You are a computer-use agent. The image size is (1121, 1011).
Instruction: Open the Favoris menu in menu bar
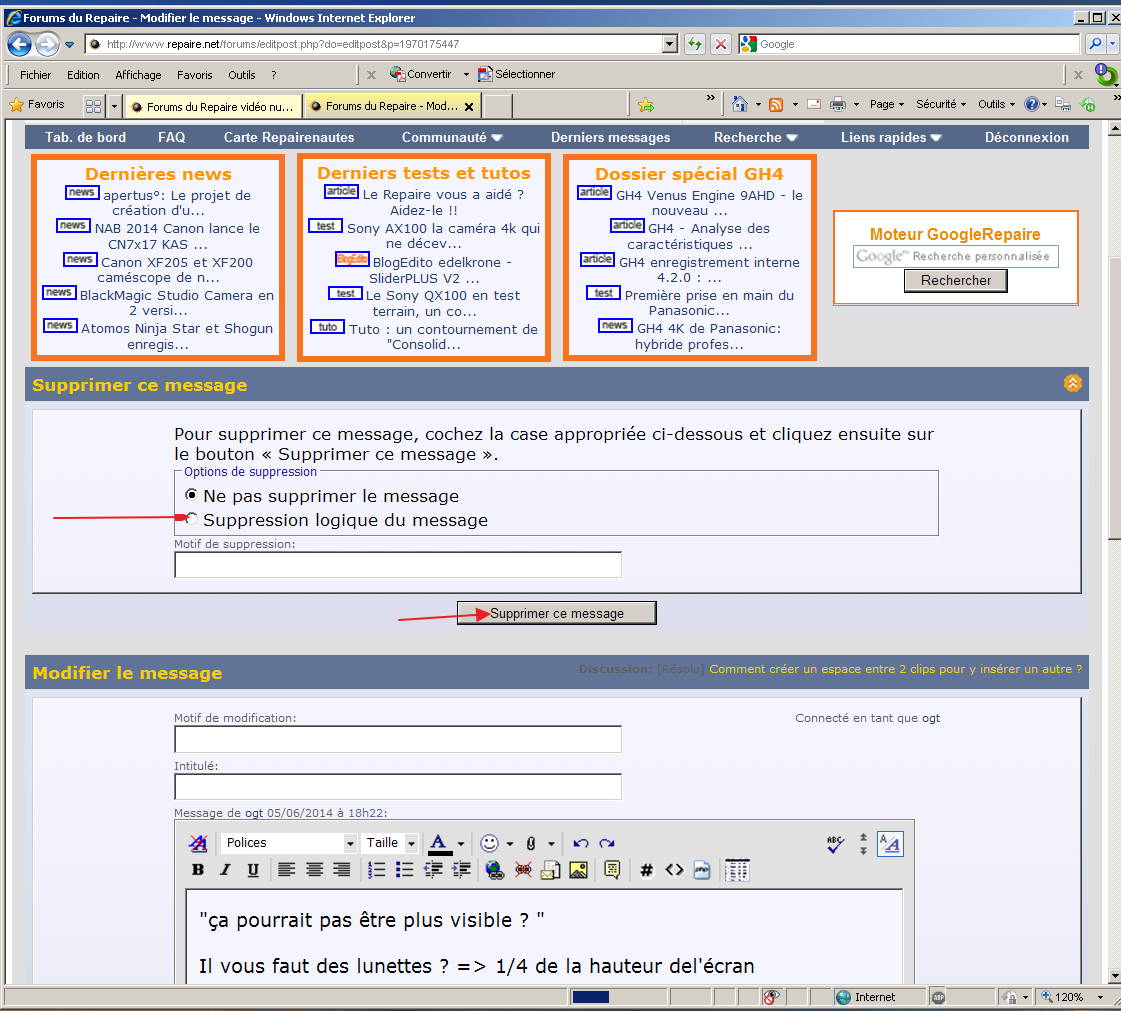pyautogui.click(x=194, y=75)
